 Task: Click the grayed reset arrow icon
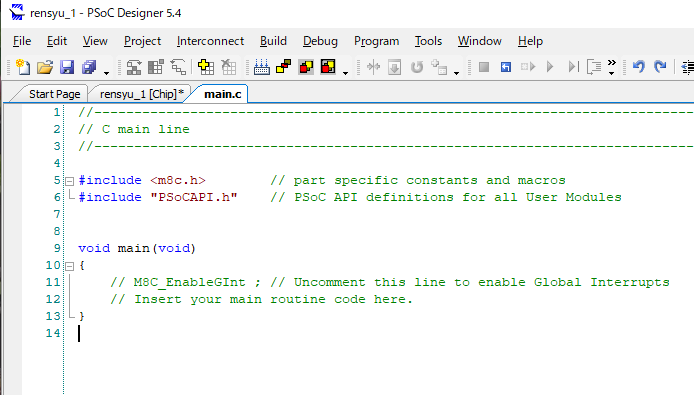pos(416,67)
